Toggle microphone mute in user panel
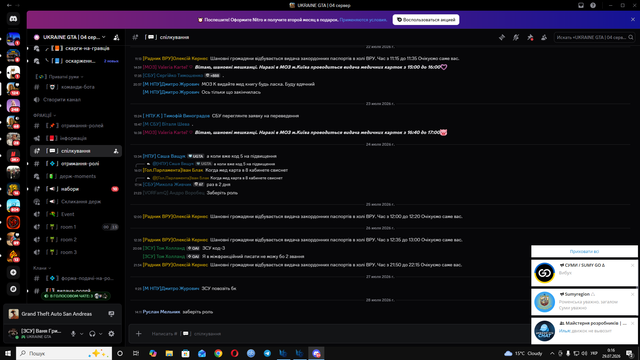This screenshot has width=640, height=360. click(73, 333)
